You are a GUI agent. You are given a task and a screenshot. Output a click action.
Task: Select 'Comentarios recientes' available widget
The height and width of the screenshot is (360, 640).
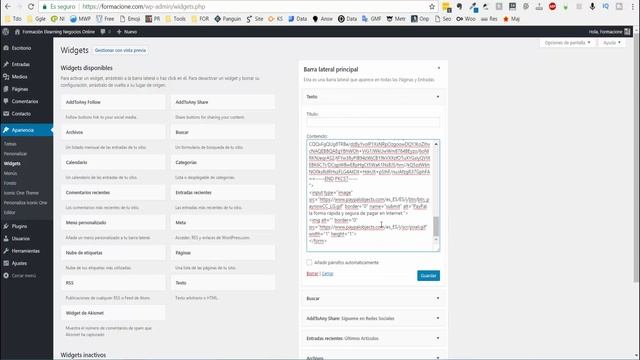pyautogui.click(x=113, y=192)
